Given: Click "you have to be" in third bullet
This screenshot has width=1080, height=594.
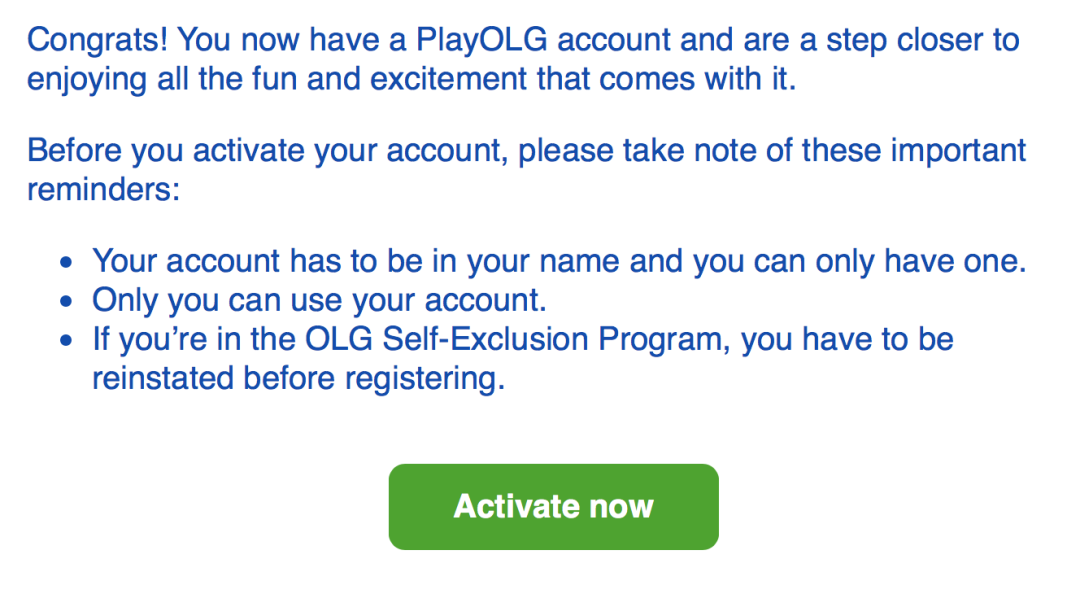Looking at the screenshot, I should [x=848, y=338].
